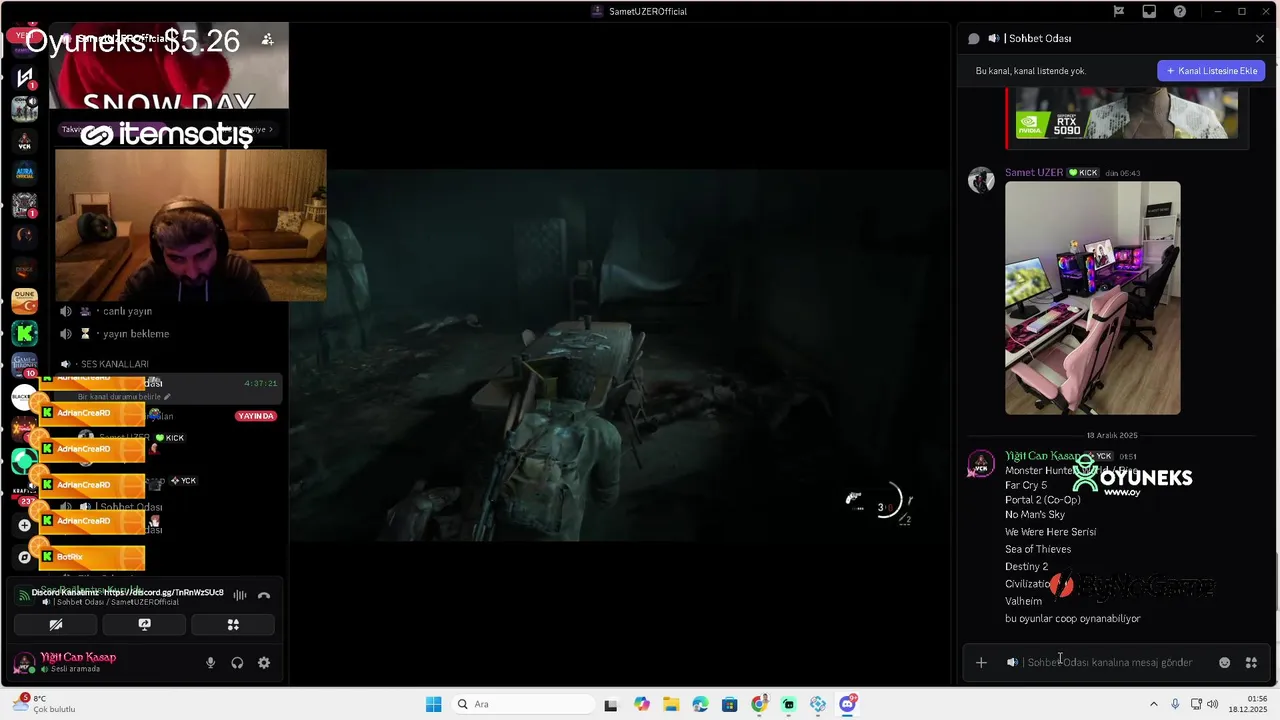This screenshot has height=720, width=1280.
Task: Toggle noise suppression waveform icon
Action: click(240, 595)
